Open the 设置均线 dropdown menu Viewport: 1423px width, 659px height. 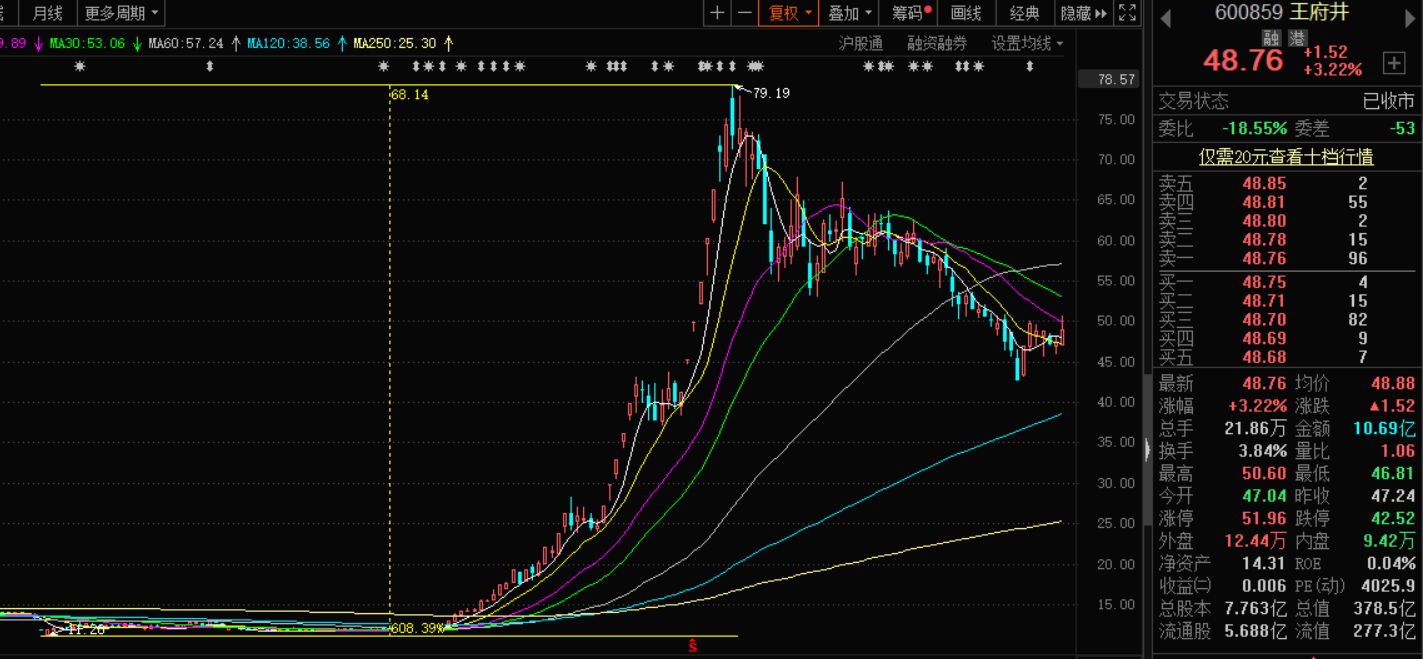tap(1027, 43)
